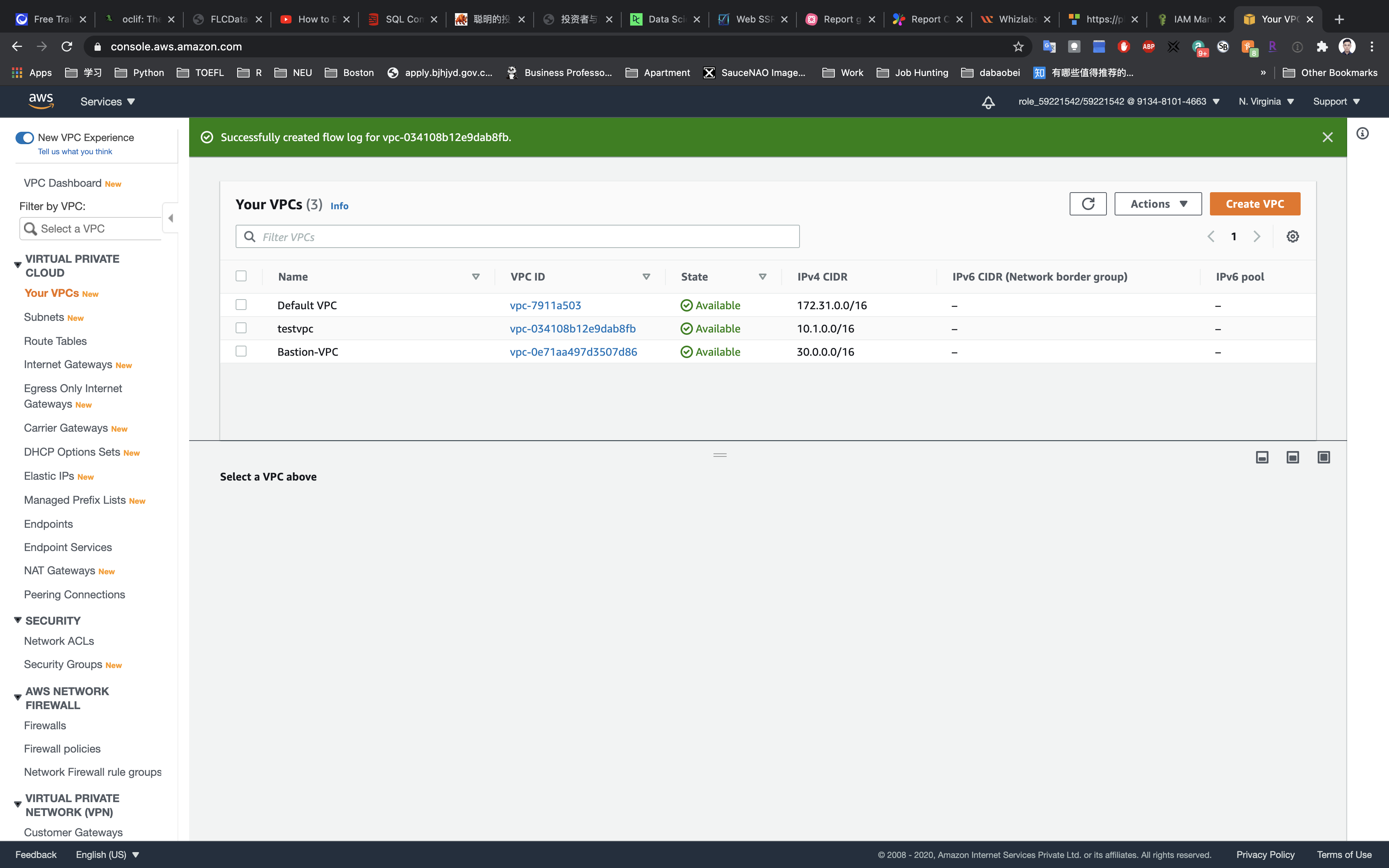Maximize the details pane to full size
The height and width of the screenshot is (868, 1389).
(1323, 457)
